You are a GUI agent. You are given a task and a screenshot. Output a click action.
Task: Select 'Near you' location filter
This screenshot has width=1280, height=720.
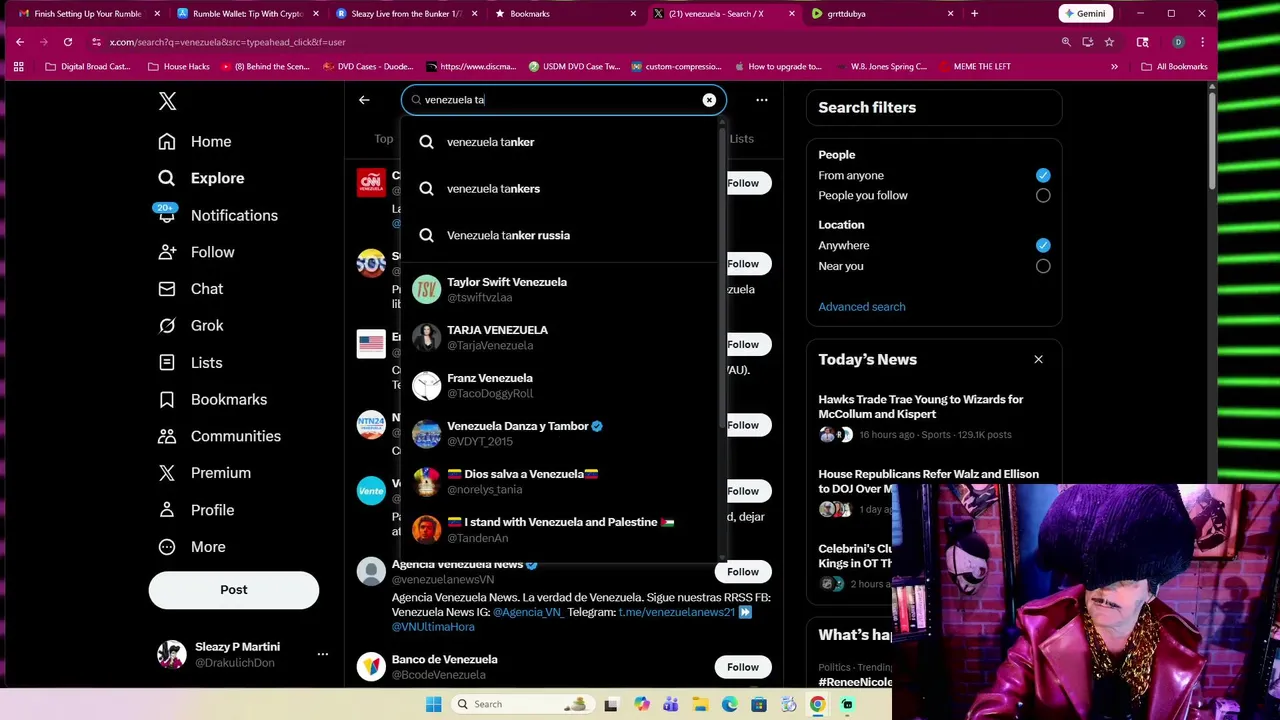1043,266
